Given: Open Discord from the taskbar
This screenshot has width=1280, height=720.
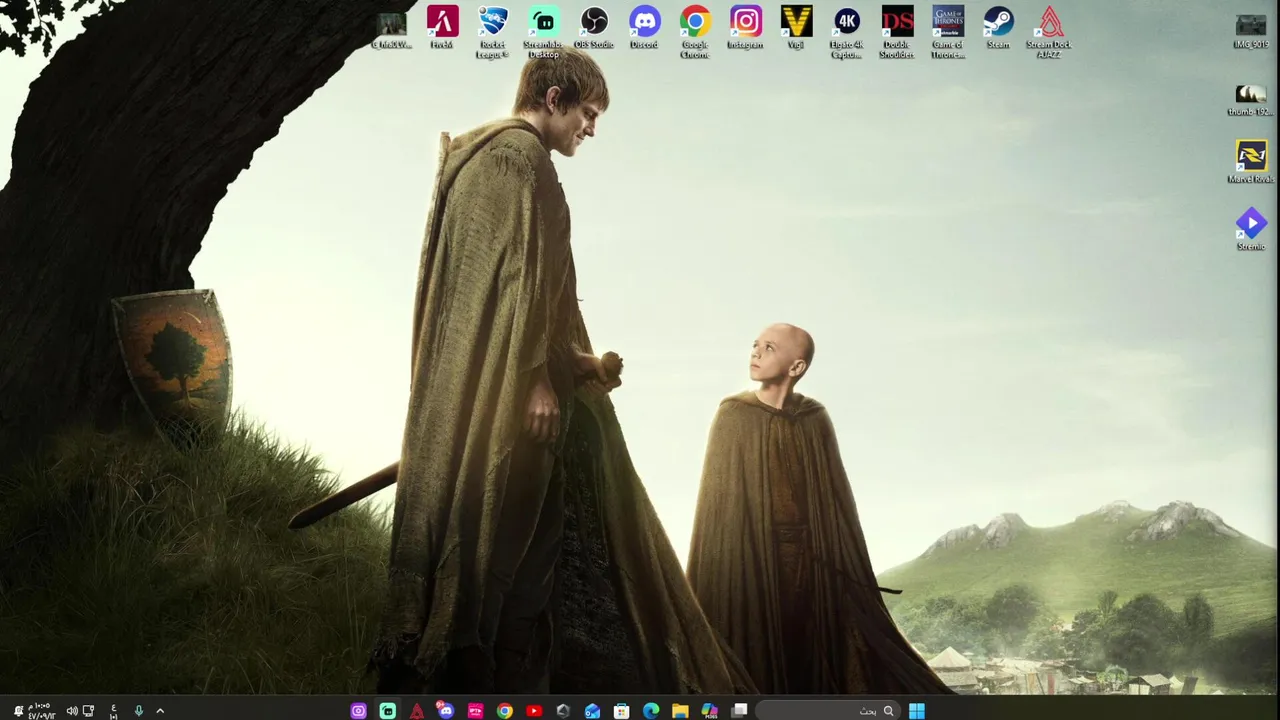Looking at the screenshot, I should [x=446, y=711].
